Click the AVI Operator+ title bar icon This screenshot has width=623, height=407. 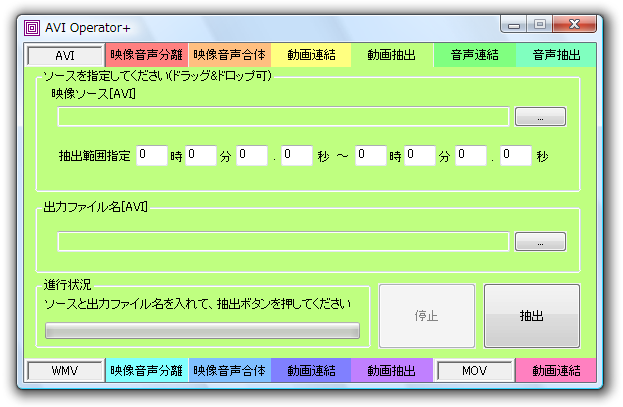pos(32,28)
